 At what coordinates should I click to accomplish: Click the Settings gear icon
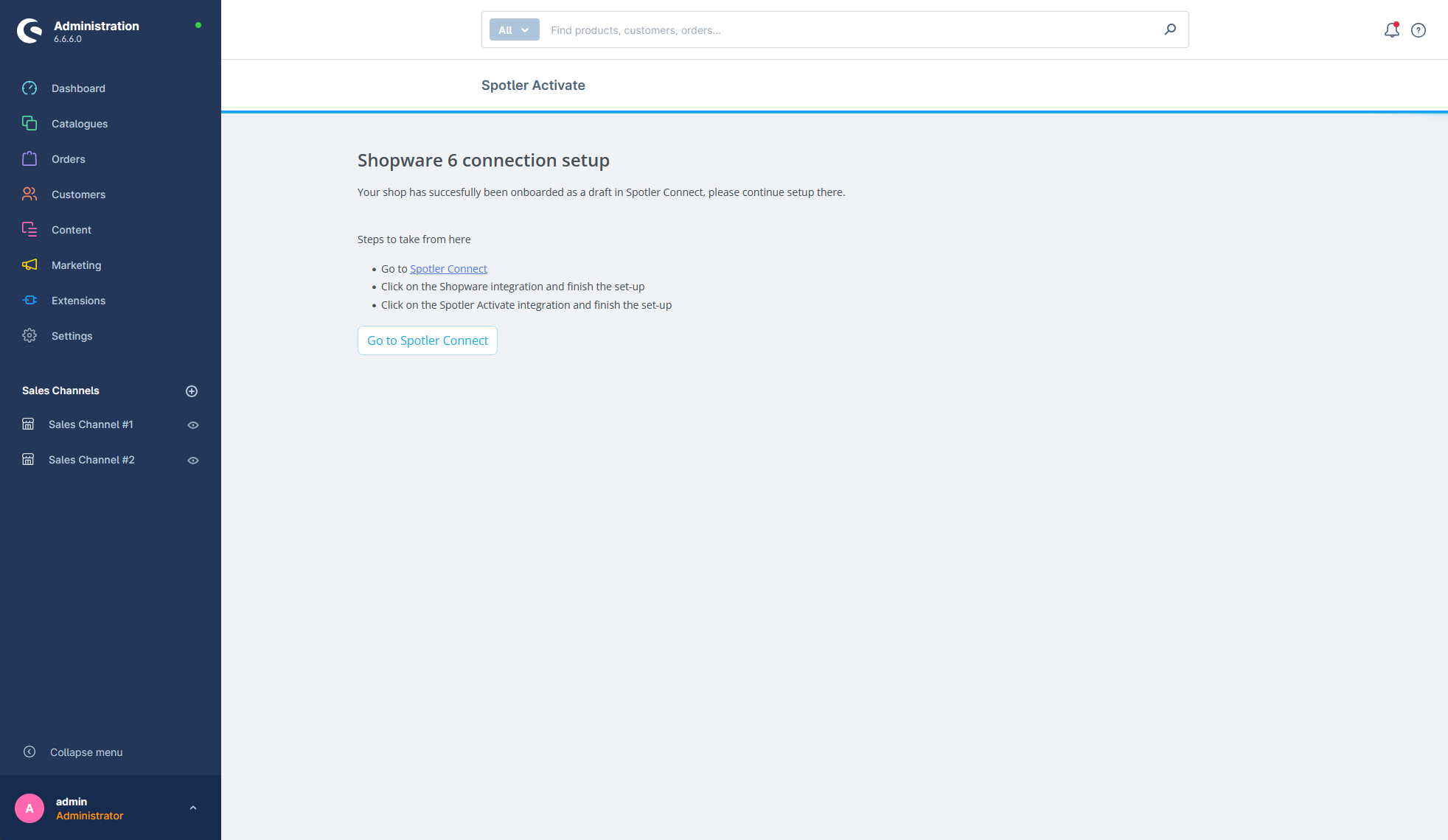(29, 336)
